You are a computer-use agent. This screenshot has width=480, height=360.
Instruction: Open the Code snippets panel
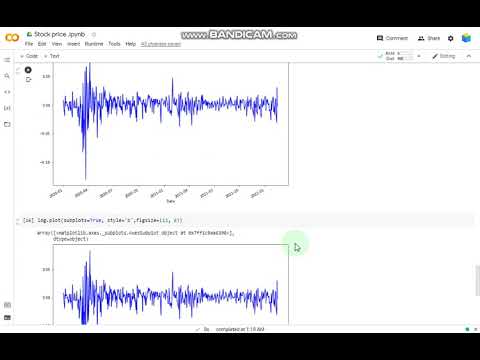pyautogui.click(x=7, y=92)
